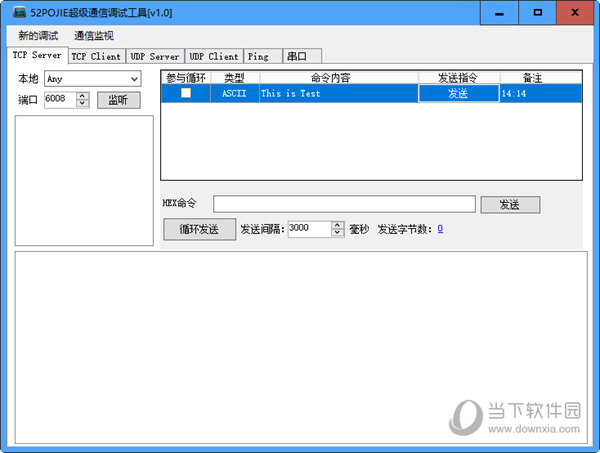Click the 参与循环 column header
Screen dimensions: 600x453
click(186, 78)
